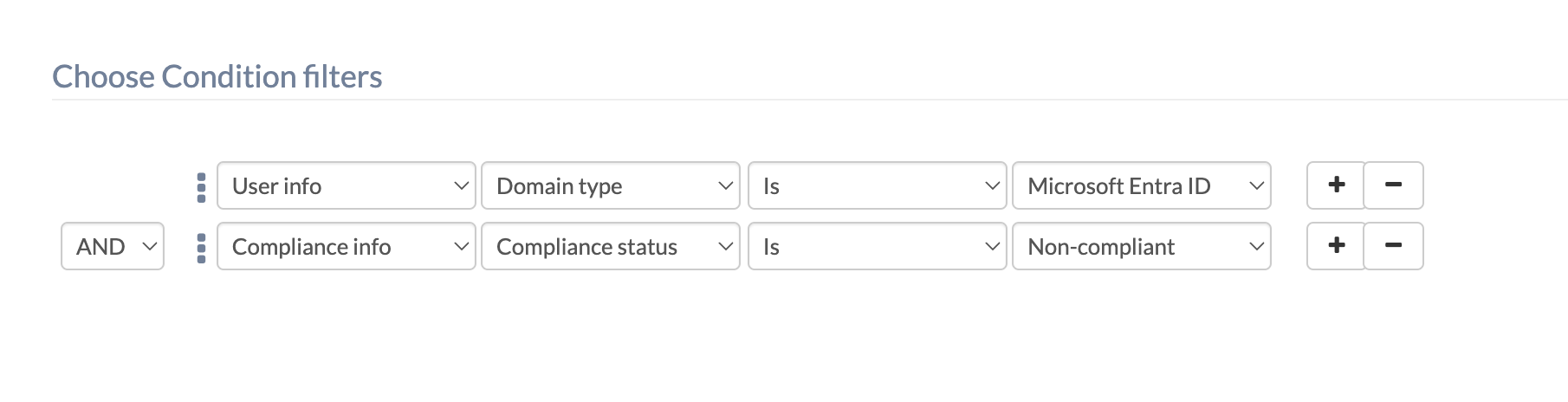1568x402 pixels.
Task: Grab the drag handle of User info row
Action: point(201,187)
